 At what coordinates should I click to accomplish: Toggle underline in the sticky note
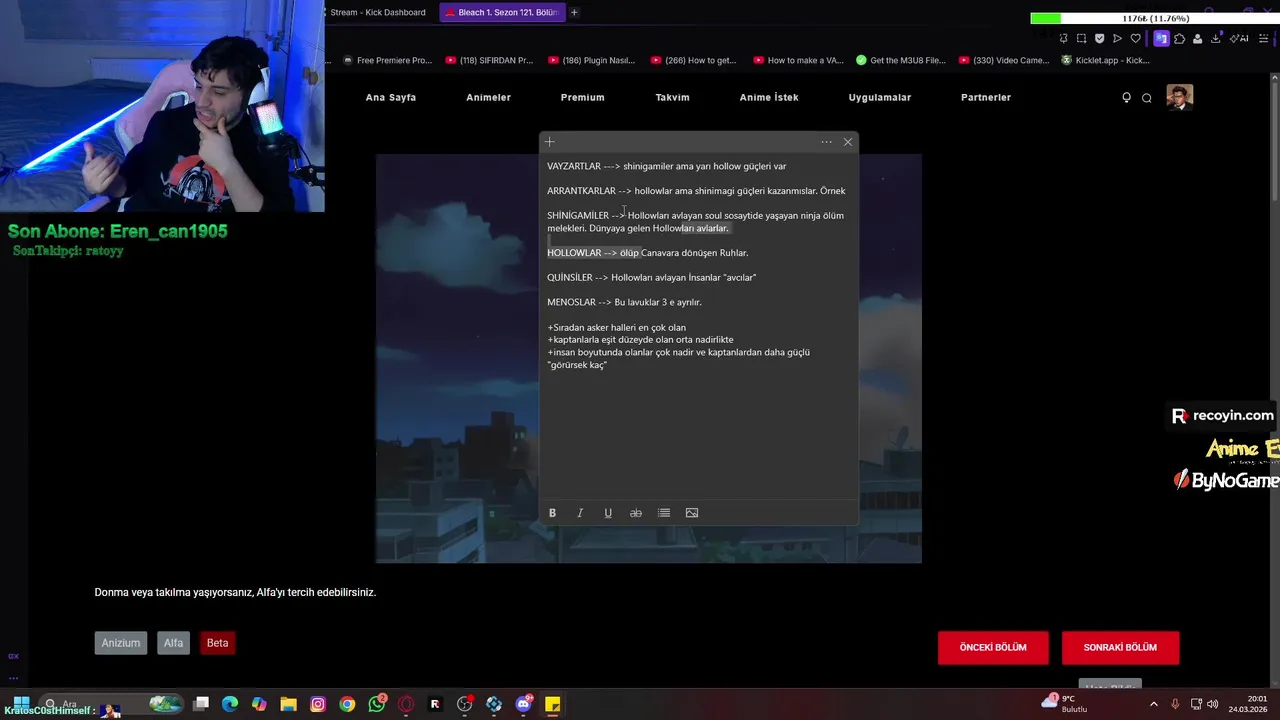[608, 513]
